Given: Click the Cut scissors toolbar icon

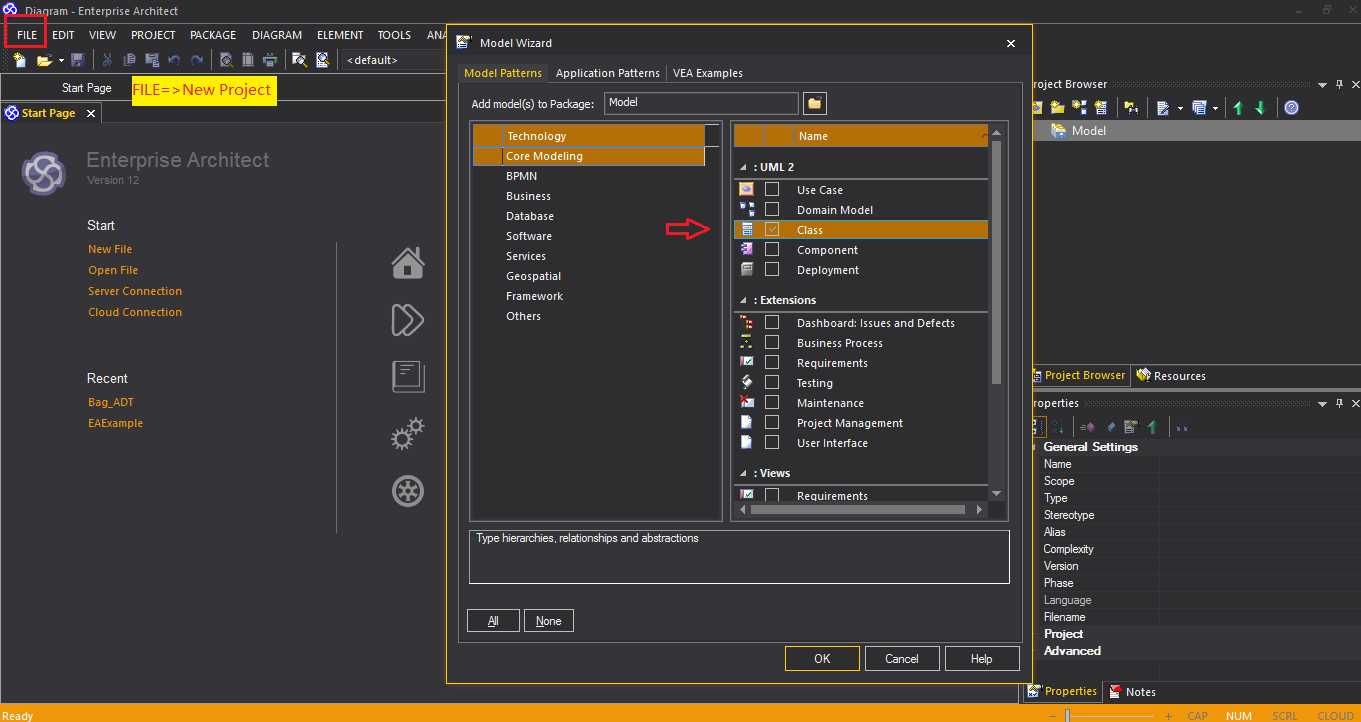Looking at the screenshot, I should tap(107, 60).
